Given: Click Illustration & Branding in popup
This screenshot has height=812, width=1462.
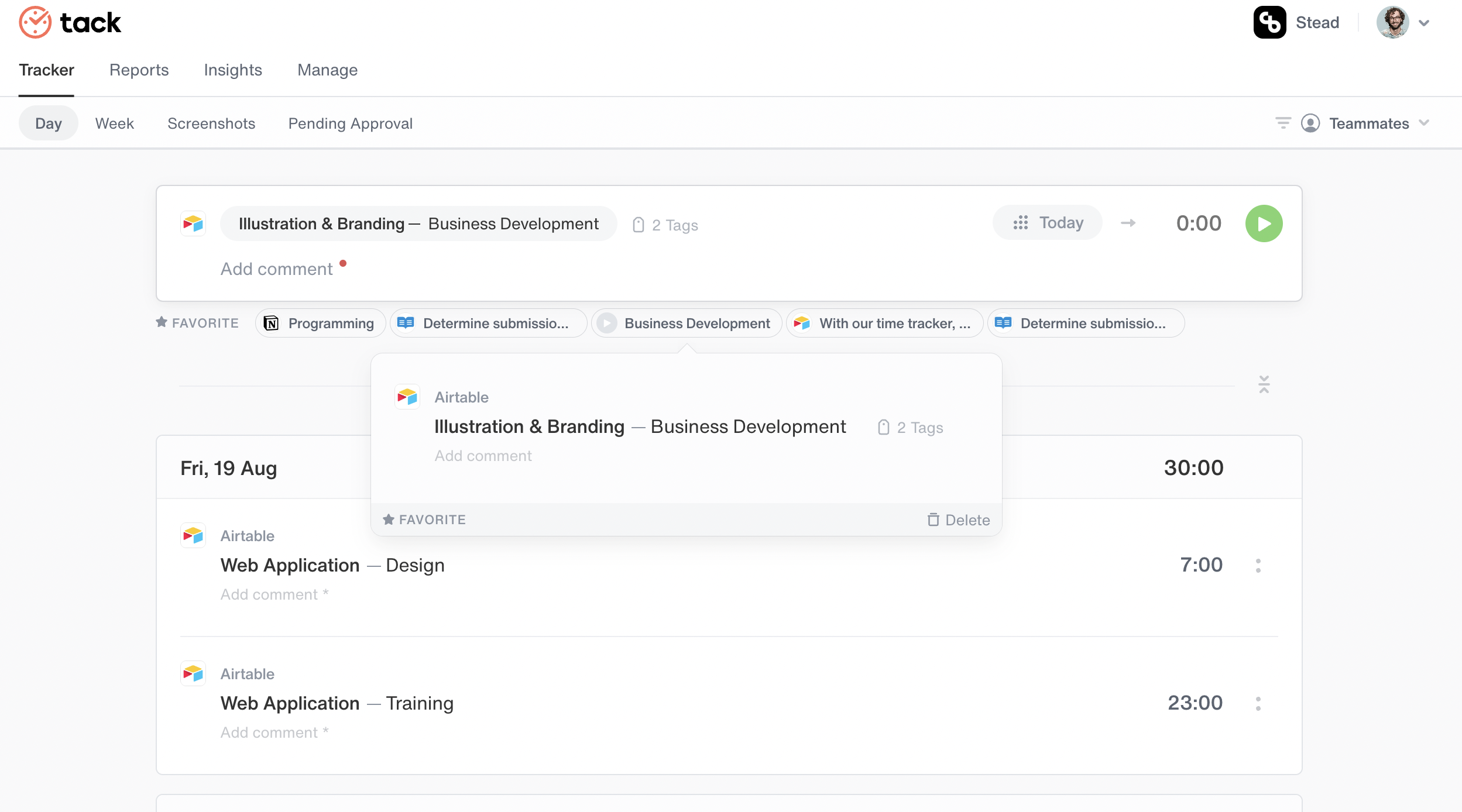Looking at the screenshot, I should pyautogui.click(x=529, y=426).
